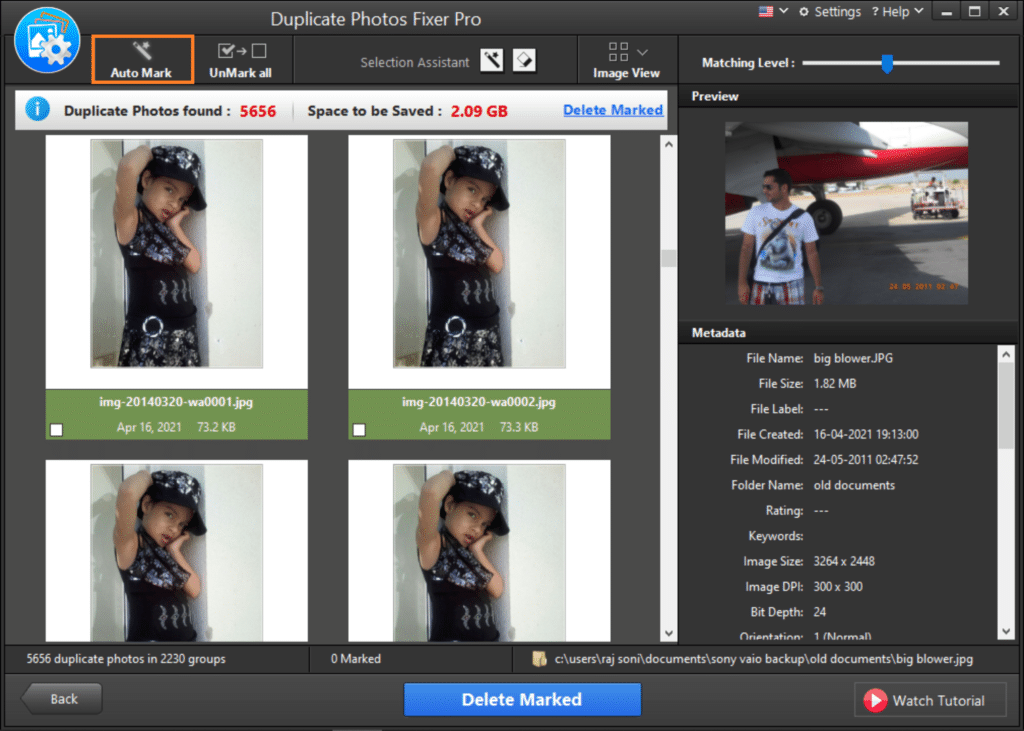Image resolution: width=1024 pixels, height=731 pixels.
Task: Click the '73.3 KB' size label
Action: point(519,427)
